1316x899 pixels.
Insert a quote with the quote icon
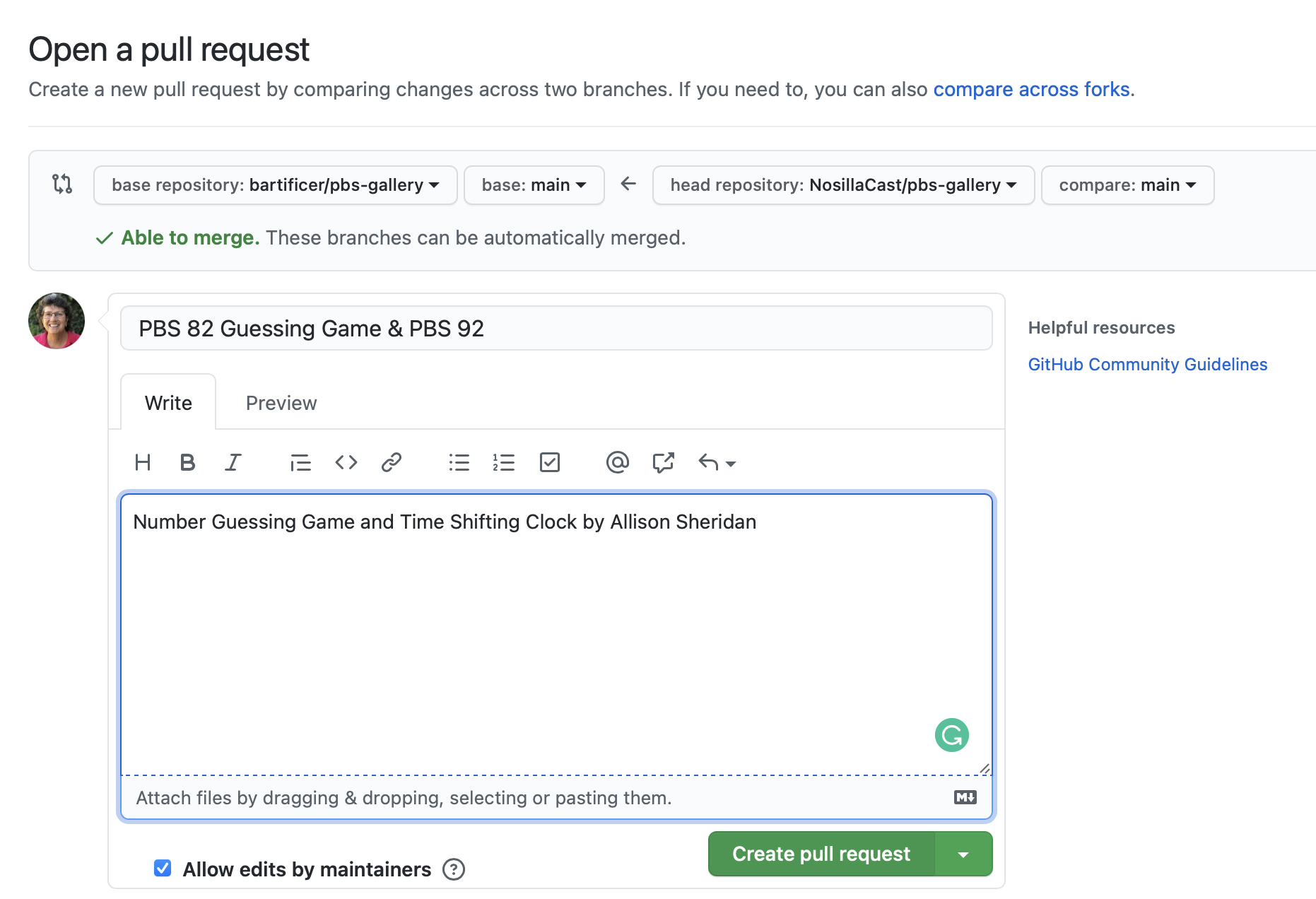pos(300,462)
